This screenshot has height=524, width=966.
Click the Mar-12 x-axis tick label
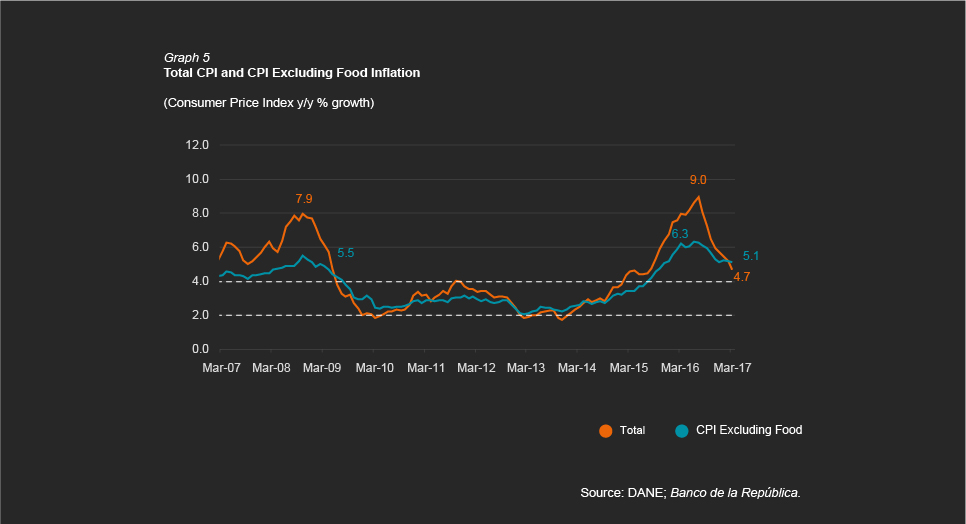tap(476, 368)
